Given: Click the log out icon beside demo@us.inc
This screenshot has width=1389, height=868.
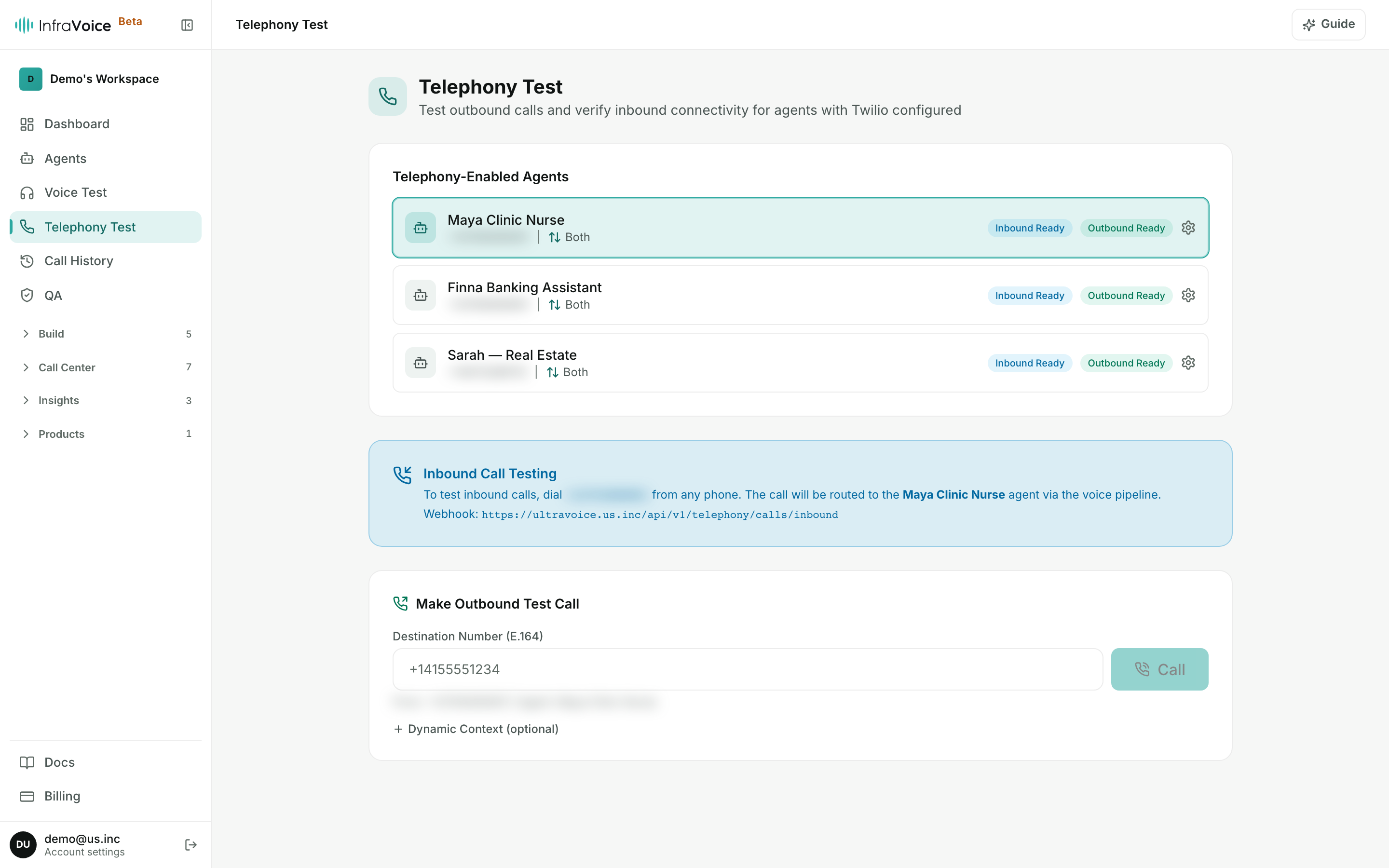Looking at the screenshot, I should (x=191, y=844).
